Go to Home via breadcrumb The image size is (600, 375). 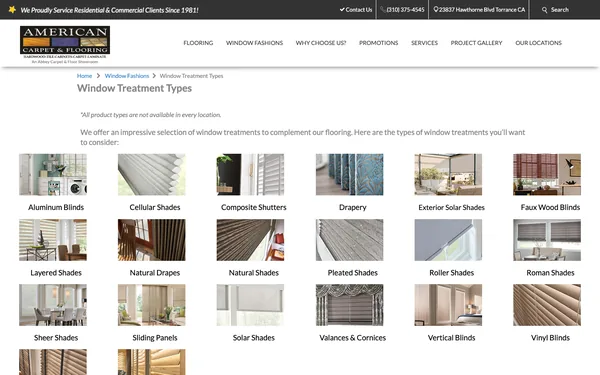coord(84,76)
